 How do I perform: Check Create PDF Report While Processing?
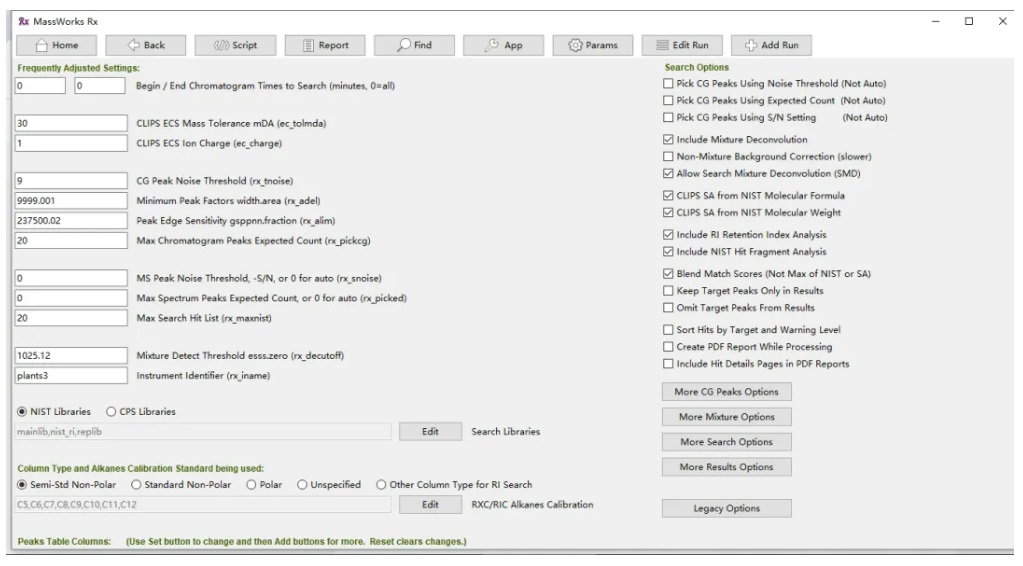669,346
